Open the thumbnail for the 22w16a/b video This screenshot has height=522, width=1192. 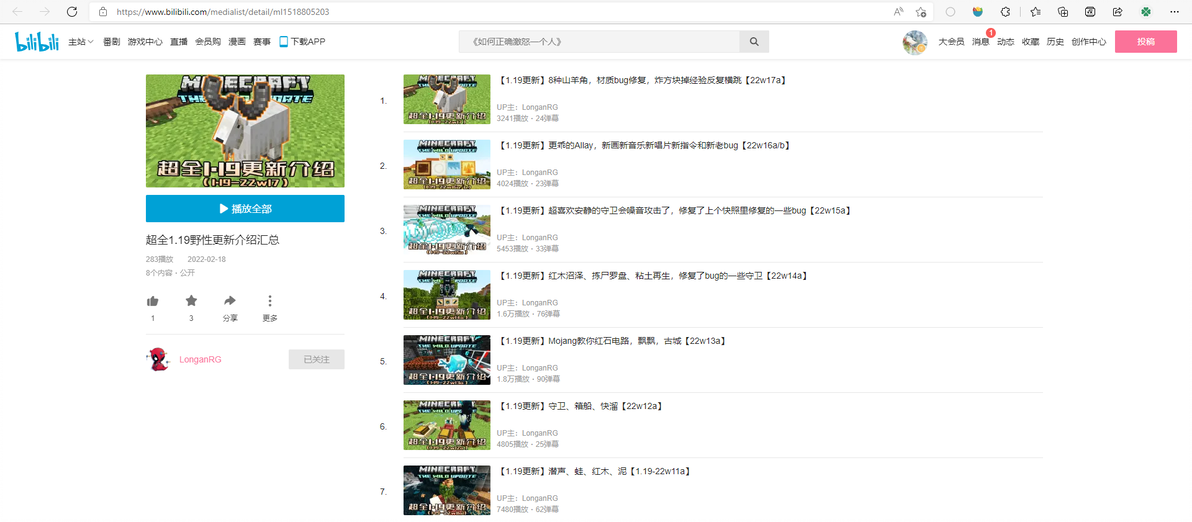click(x=447, y=164)
